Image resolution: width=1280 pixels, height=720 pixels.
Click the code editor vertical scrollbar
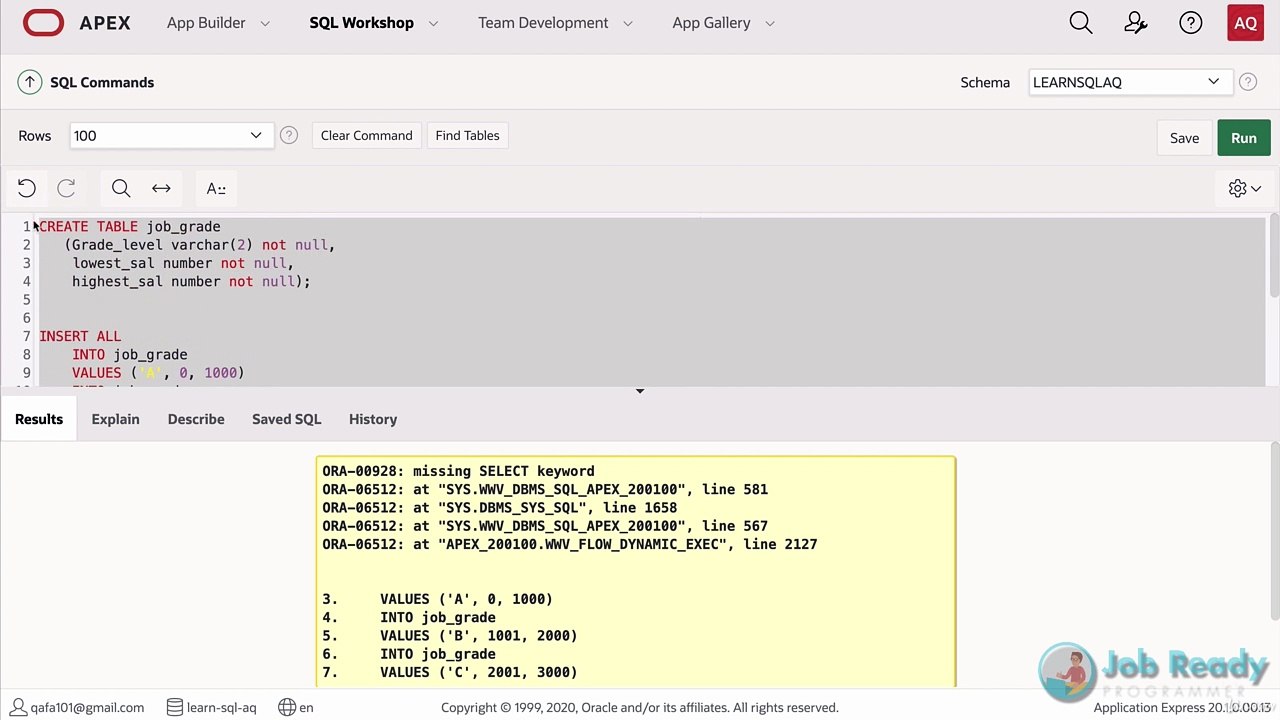tap(1274, 256)
